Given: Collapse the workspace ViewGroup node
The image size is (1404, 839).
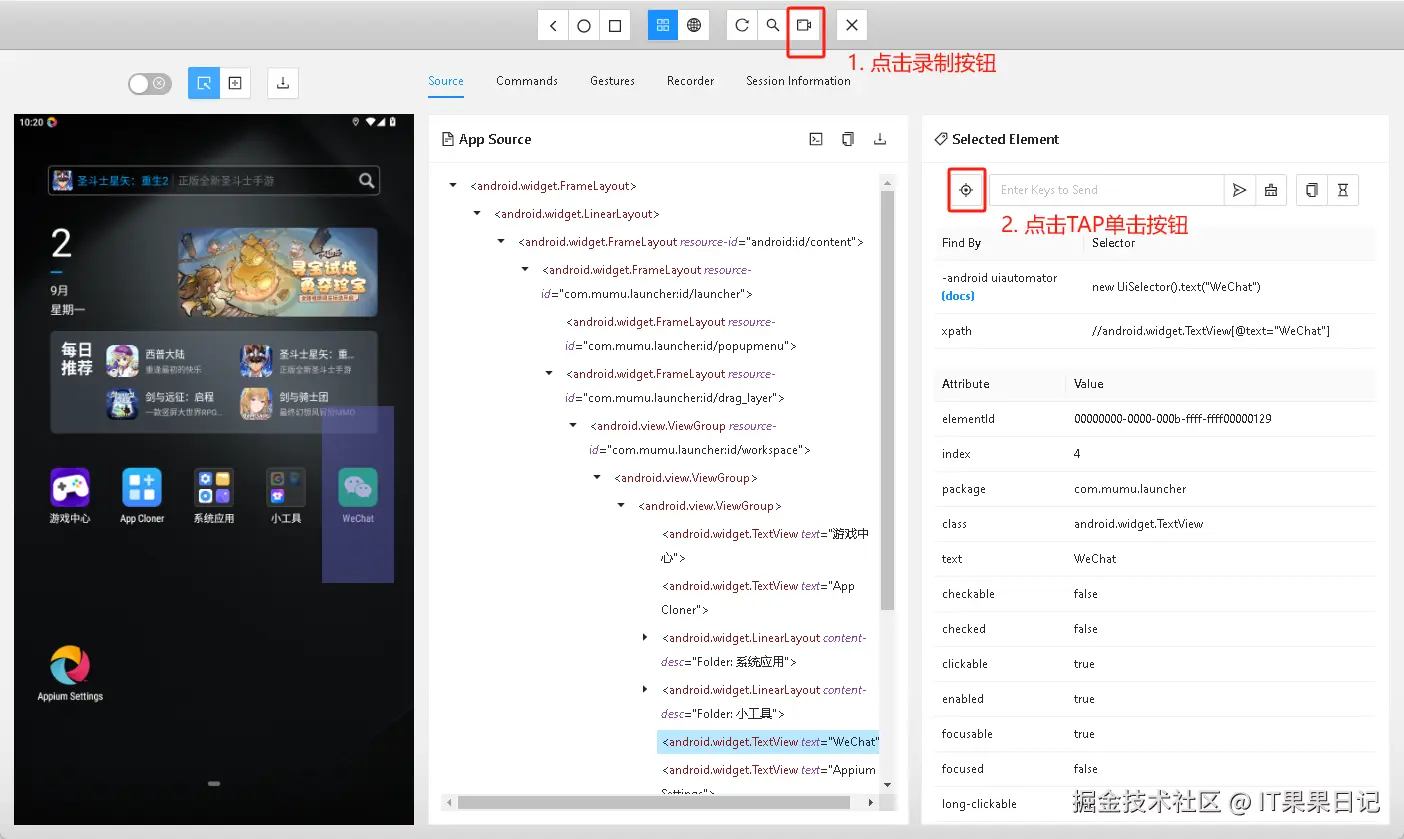Looking at the screenshot, I should 573,425.
